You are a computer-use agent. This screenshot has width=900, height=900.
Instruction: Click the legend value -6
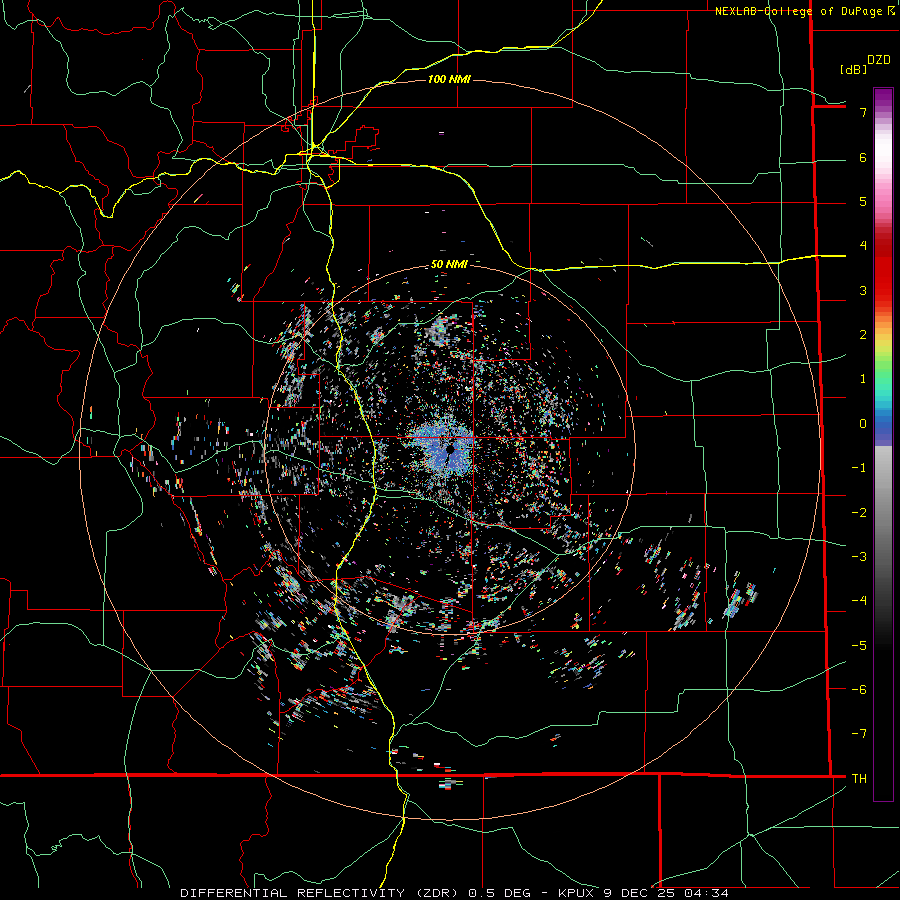[859, 690]
